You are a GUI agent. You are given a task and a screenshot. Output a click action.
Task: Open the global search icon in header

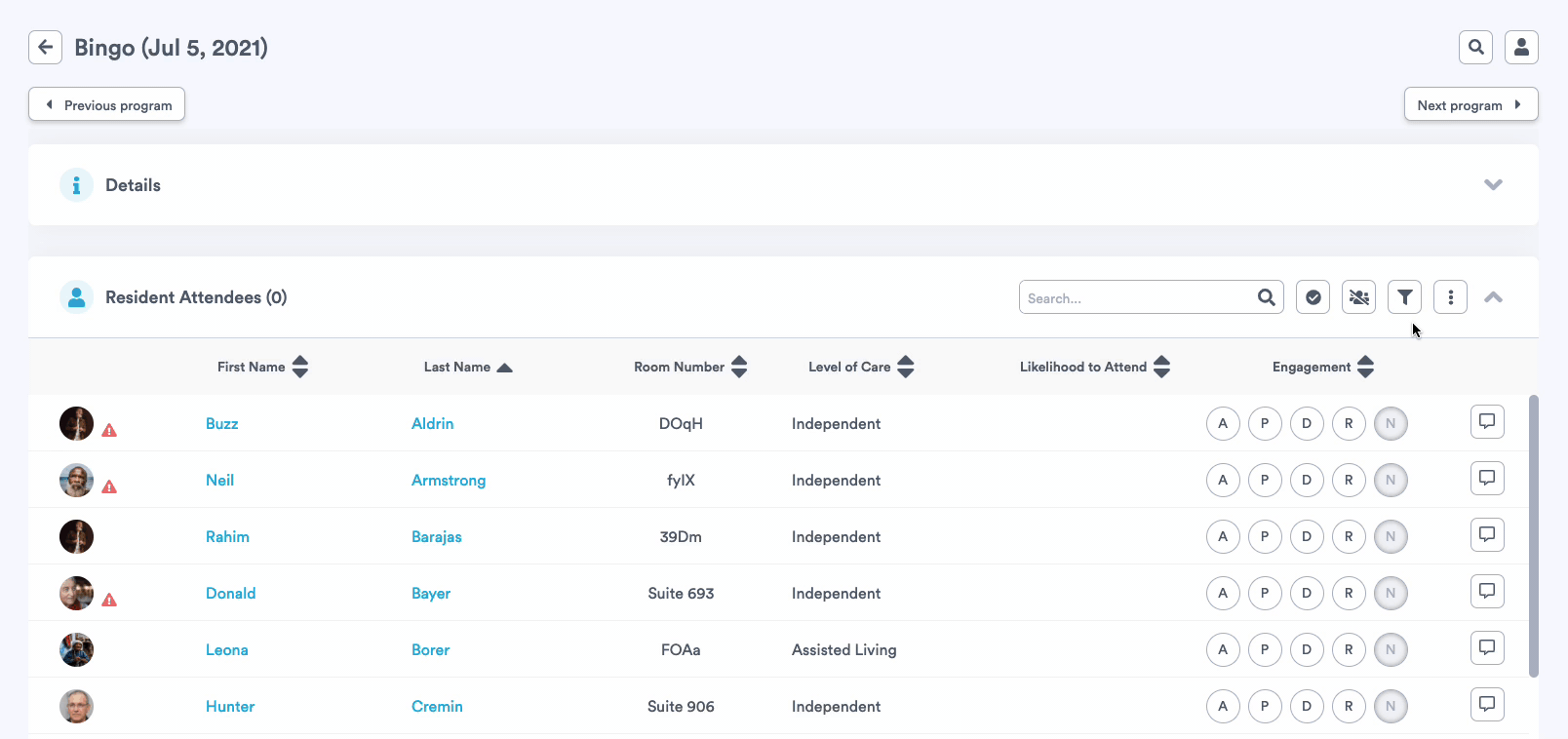[1476, 47]
